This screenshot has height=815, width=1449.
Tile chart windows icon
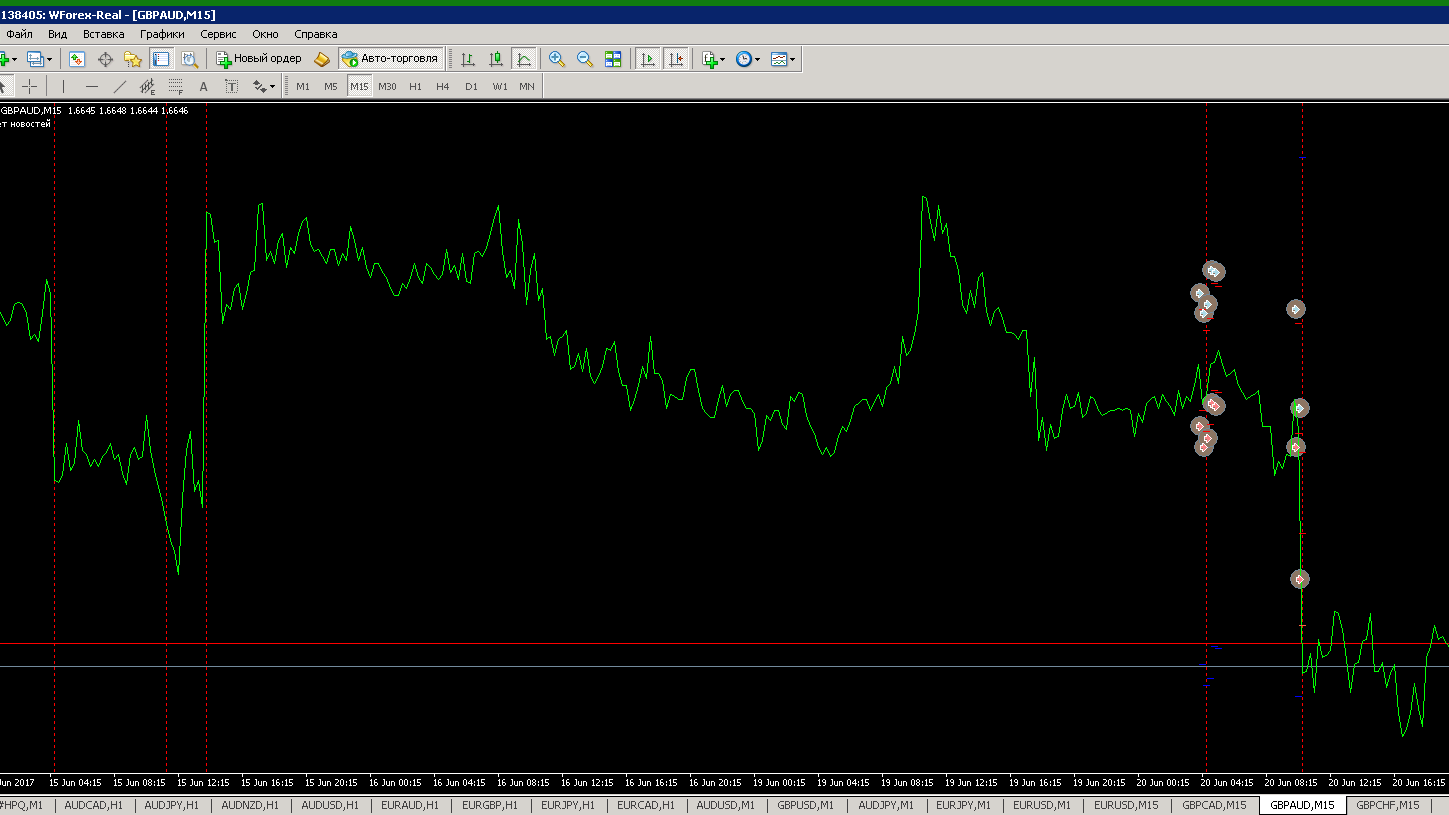[x=613, y=59]
